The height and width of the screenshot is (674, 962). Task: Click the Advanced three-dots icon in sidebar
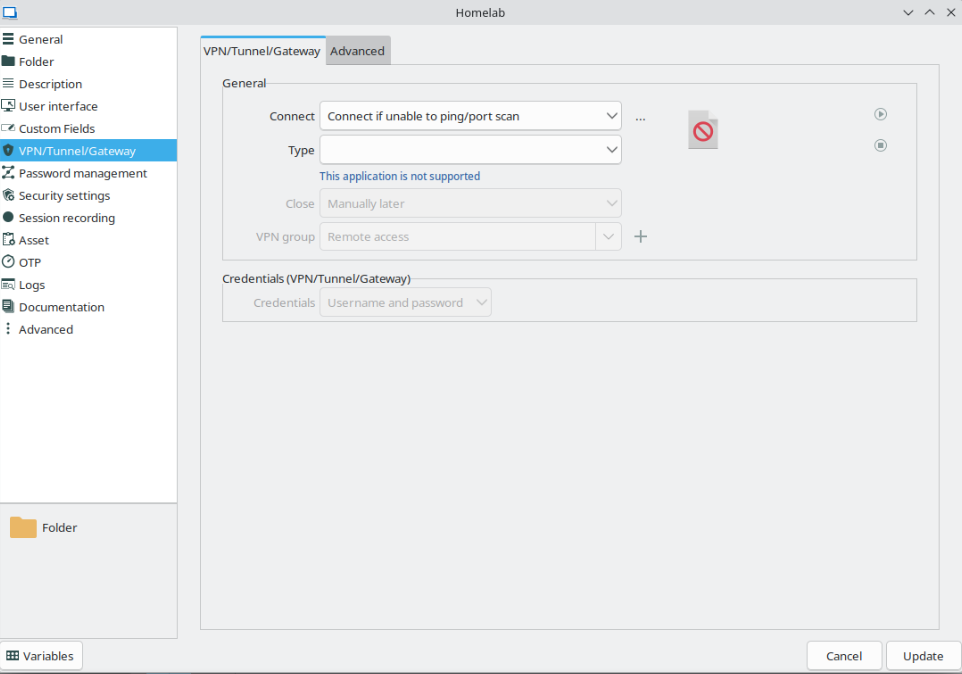tap(8, 329)
